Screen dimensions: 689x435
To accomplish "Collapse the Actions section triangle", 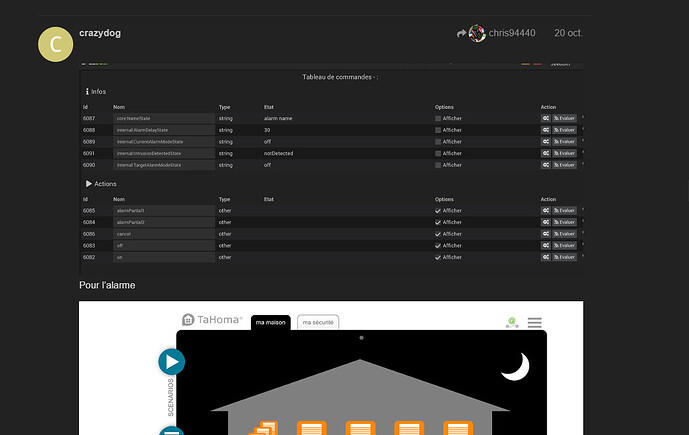I will coord(89,184).
